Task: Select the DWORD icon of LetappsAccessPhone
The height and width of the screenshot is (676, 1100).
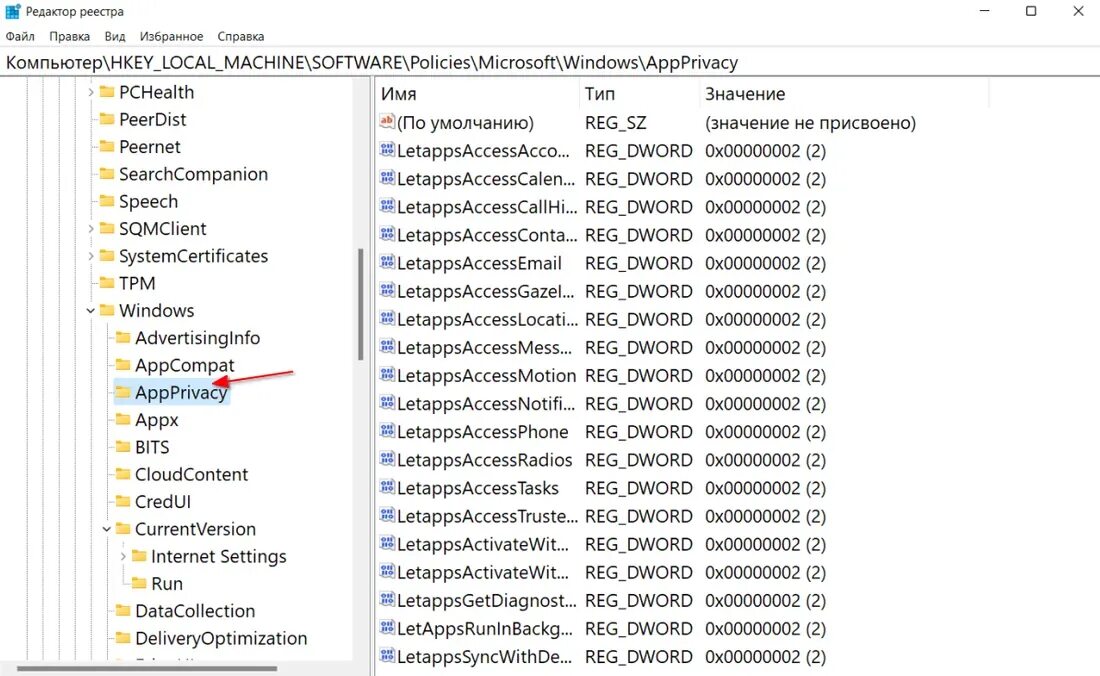Action: (x=387, y=431)
